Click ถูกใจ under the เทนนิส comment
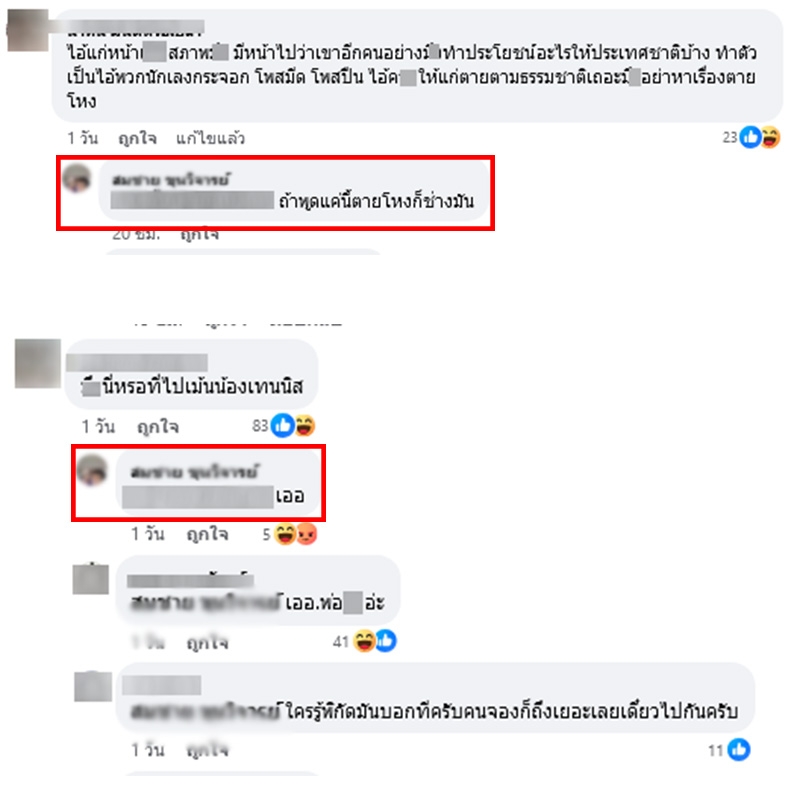This screenshot has height=800, width=800. click(x=158, y=427)
